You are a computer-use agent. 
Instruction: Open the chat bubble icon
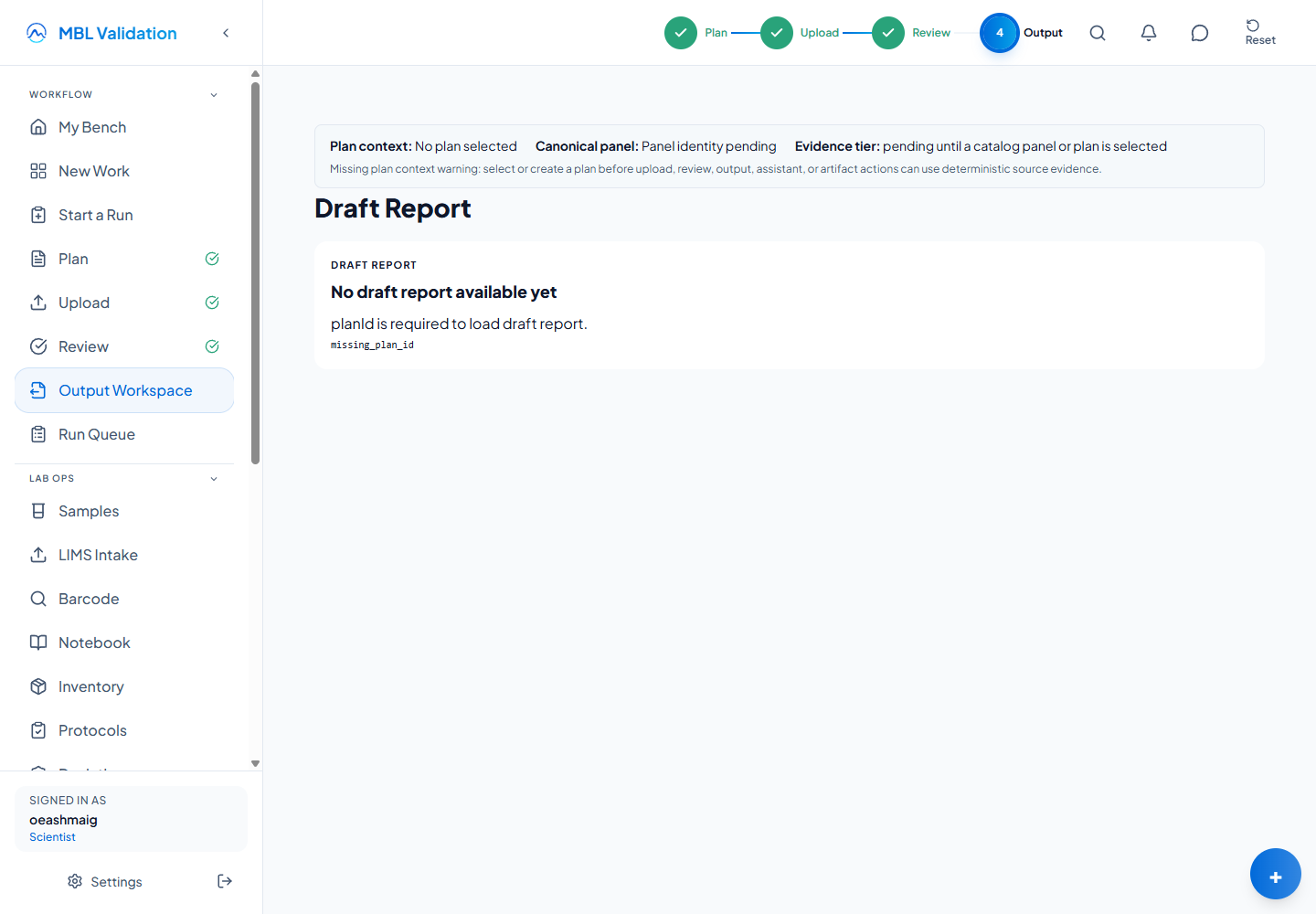click(1200, 33)
